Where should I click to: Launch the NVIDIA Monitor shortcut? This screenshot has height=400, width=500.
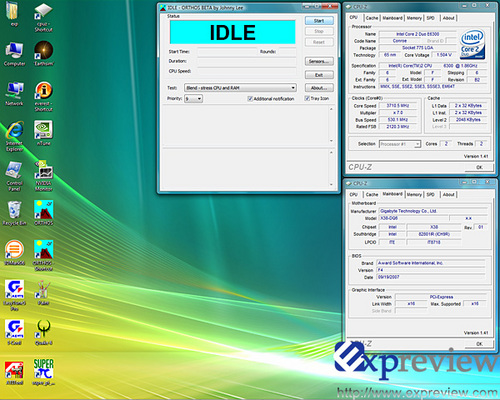(x=44, y=176)
